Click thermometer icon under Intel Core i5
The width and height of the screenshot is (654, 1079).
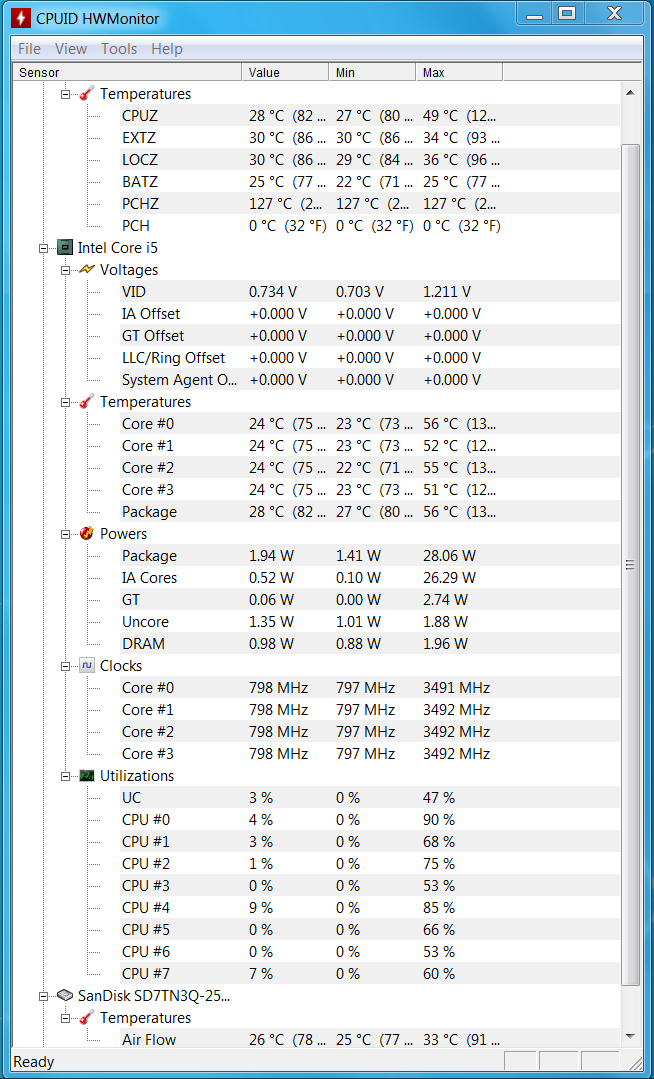tap(87, 401)
